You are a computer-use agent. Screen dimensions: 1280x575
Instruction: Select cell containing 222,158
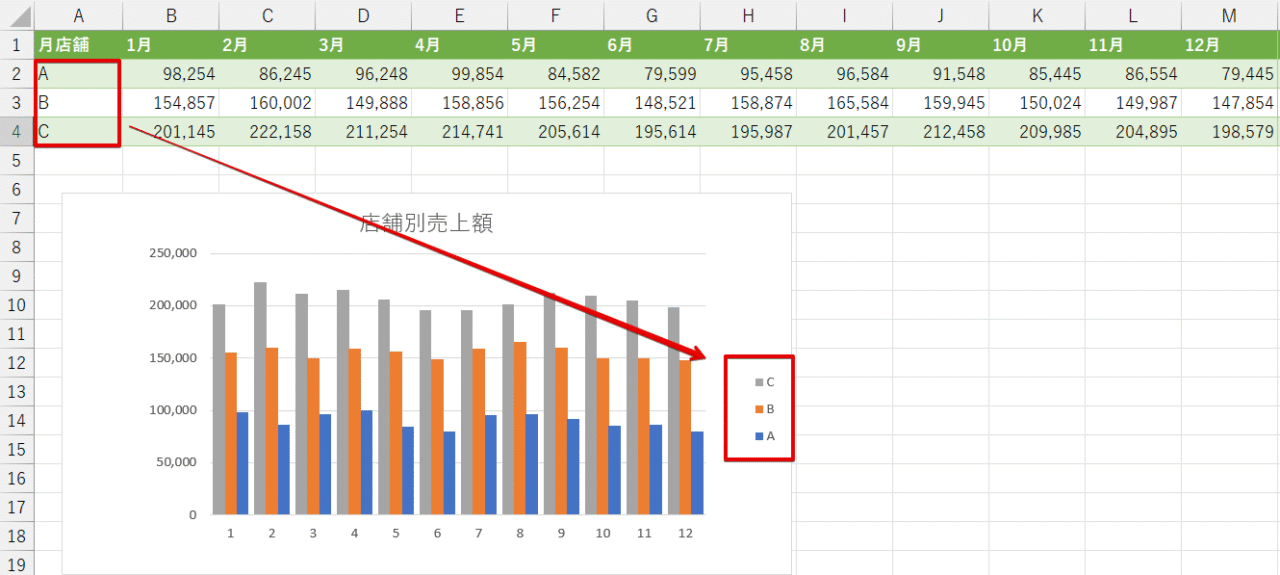pos(267,132)
